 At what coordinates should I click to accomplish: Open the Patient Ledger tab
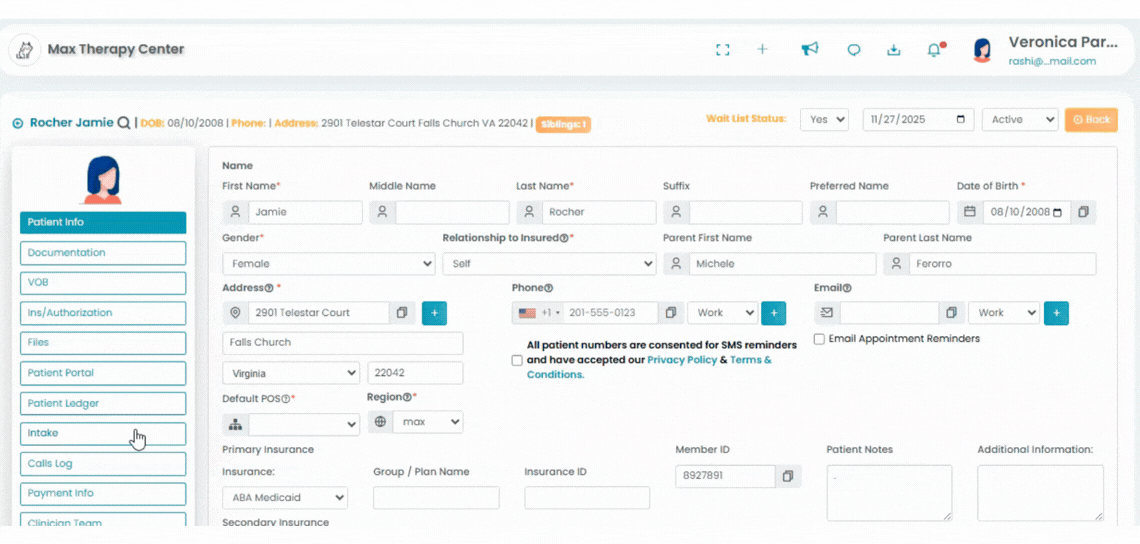tap(103, 404)
